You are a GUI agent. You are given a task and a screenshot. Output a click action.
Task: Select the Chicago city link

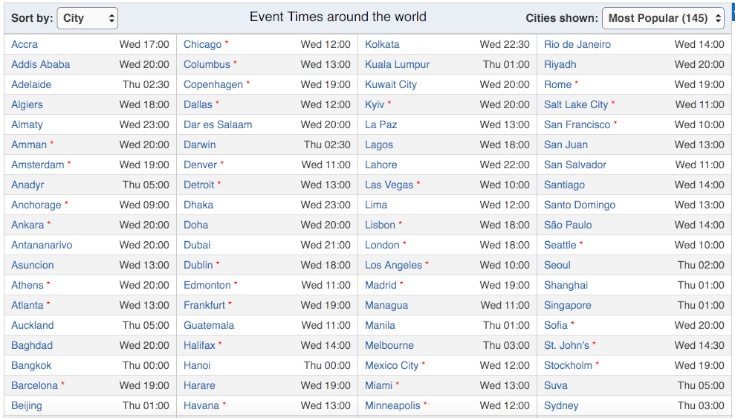click(x=202, y=45)
